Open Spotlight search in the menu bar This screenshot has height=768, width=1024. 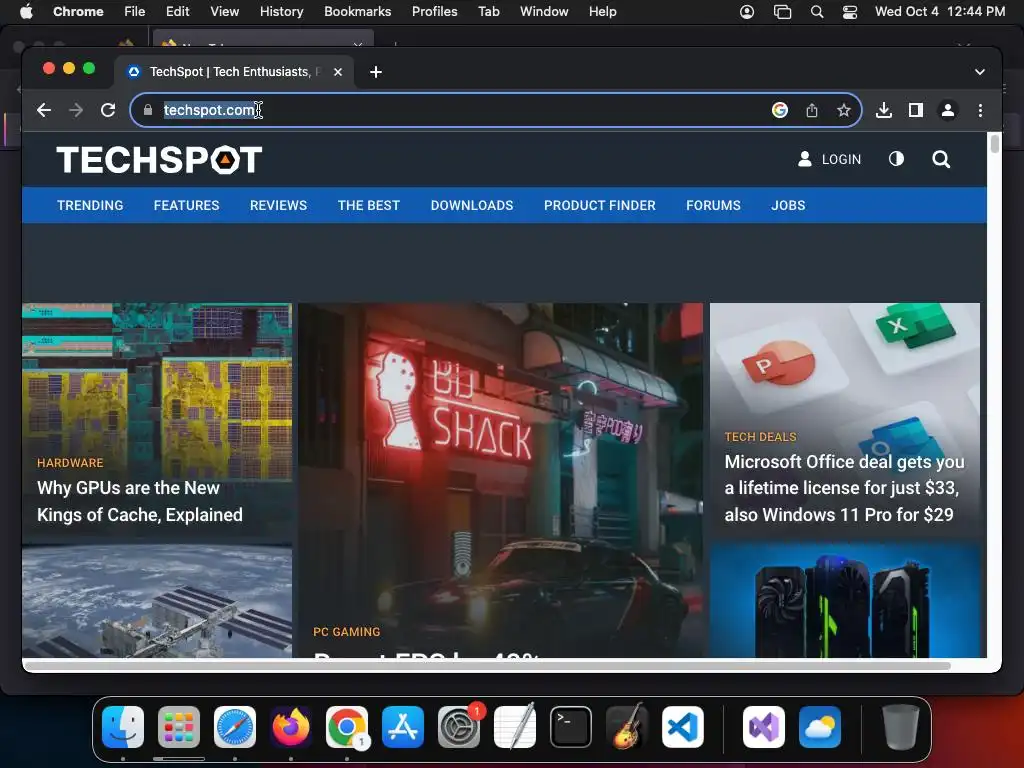816,11
